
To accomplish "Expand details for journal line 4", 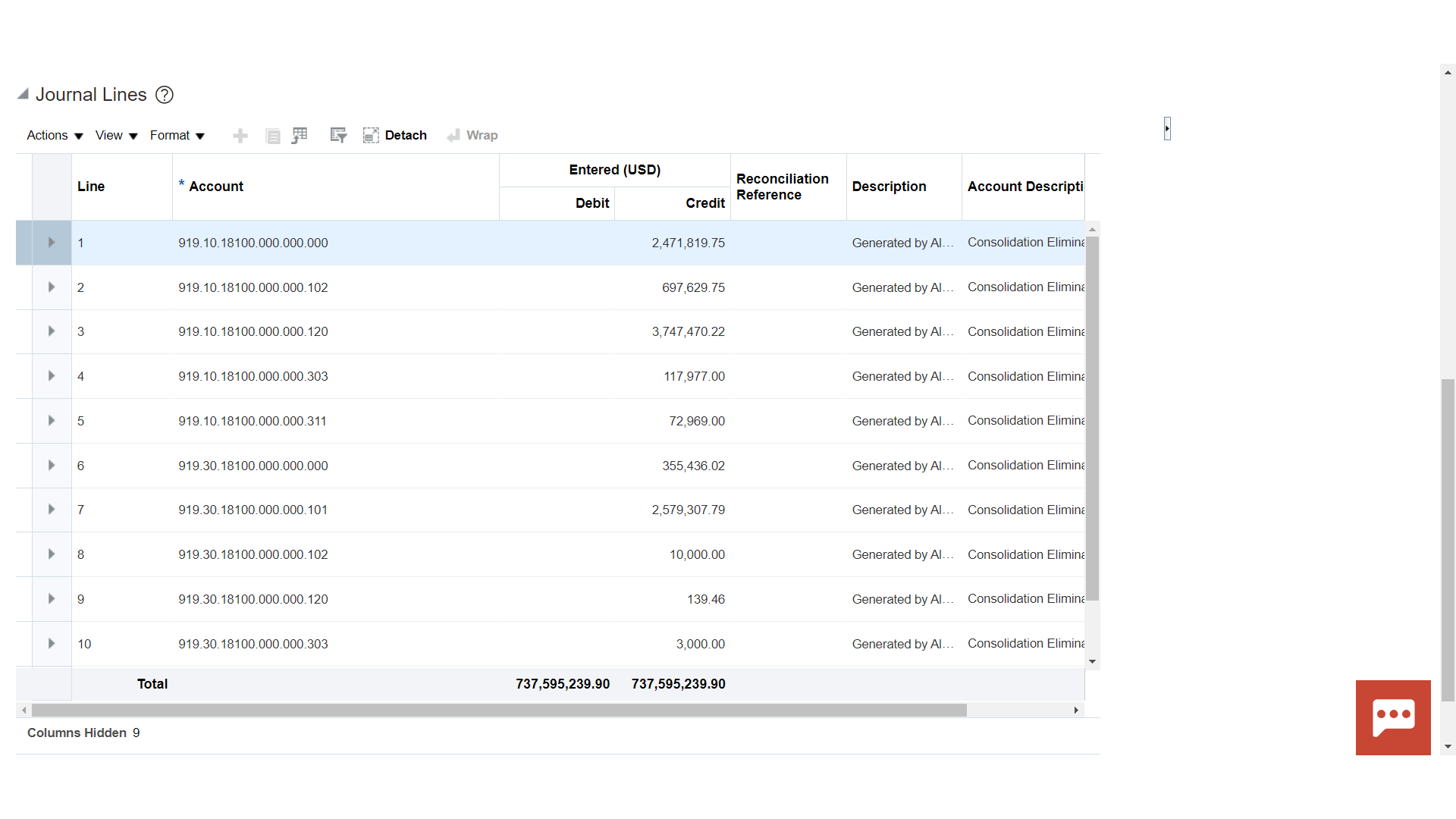I will (52, 376).
